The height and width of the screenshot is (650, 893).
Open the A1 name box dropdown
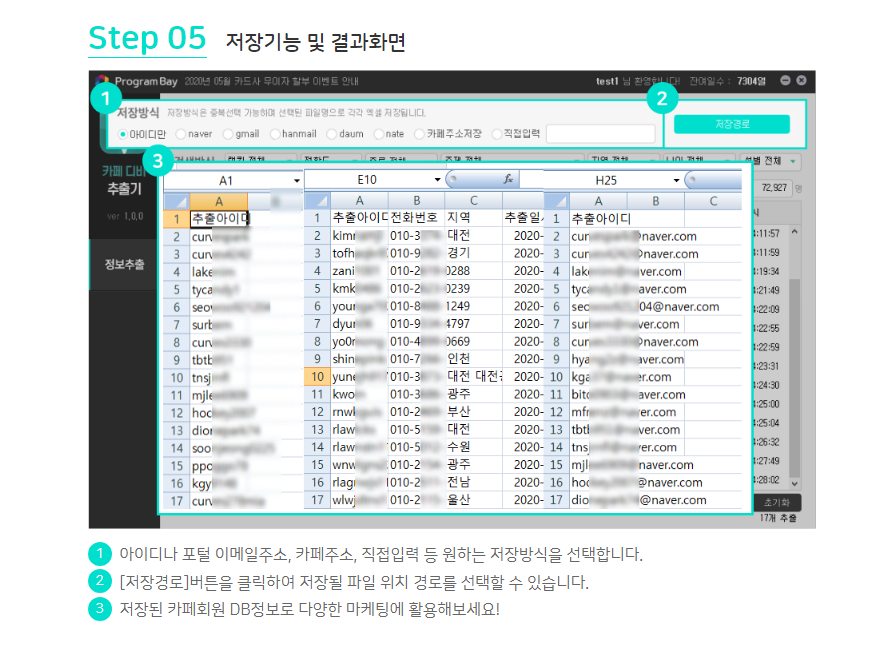[297, 181]
